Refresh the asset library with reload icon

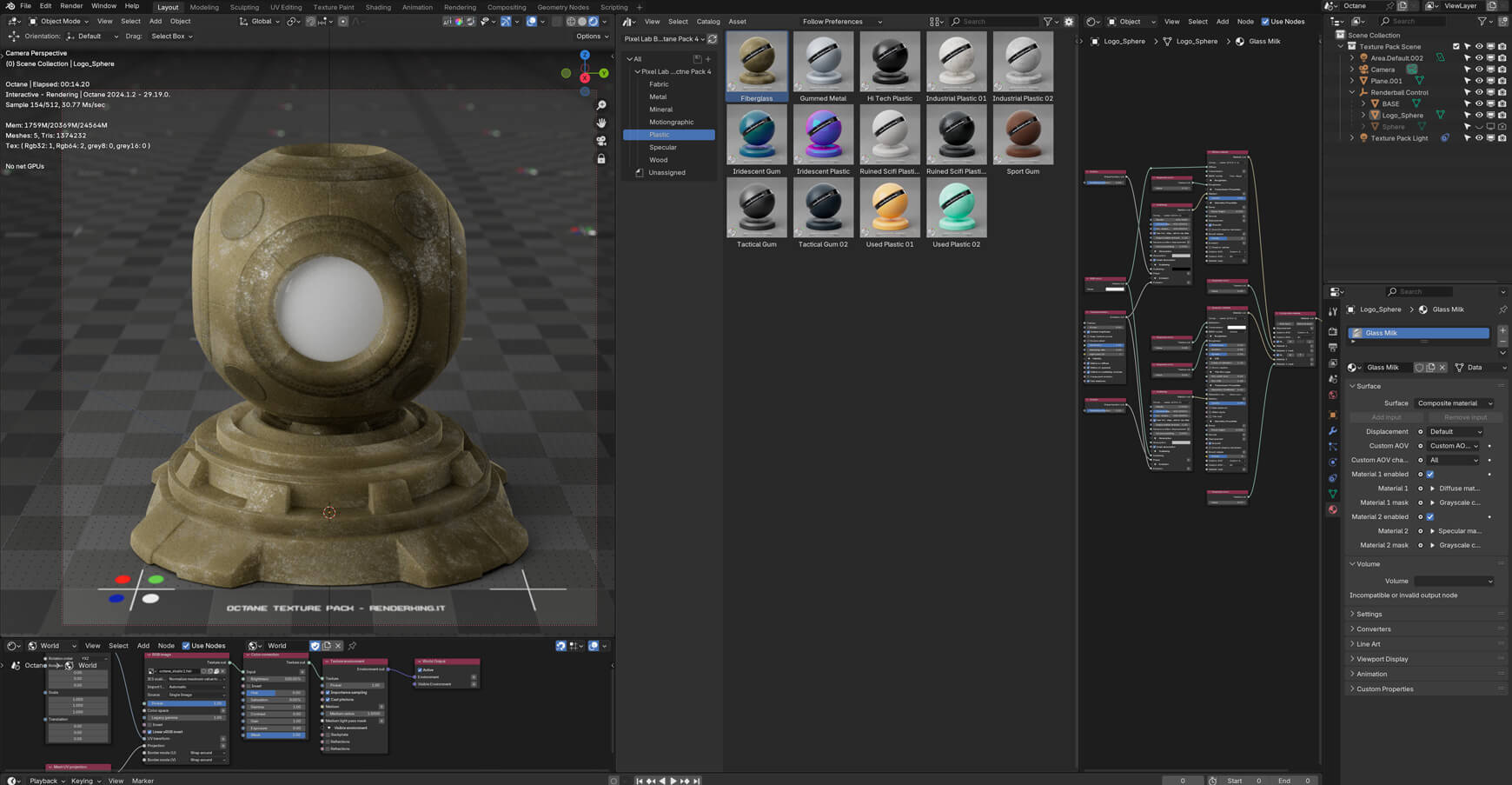coord(713,39)
